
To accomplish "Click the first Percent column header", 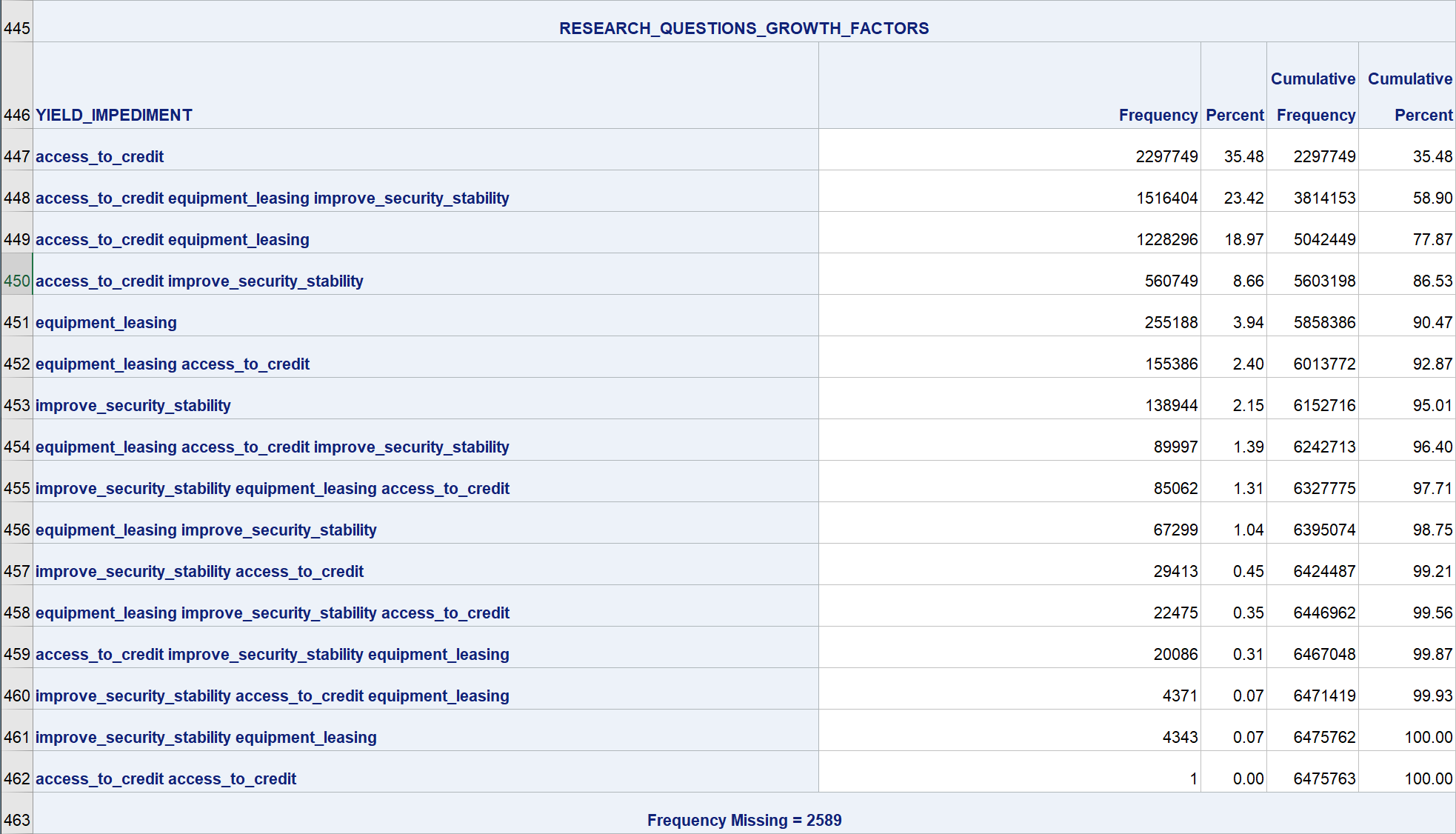I will click(1235, 115).
